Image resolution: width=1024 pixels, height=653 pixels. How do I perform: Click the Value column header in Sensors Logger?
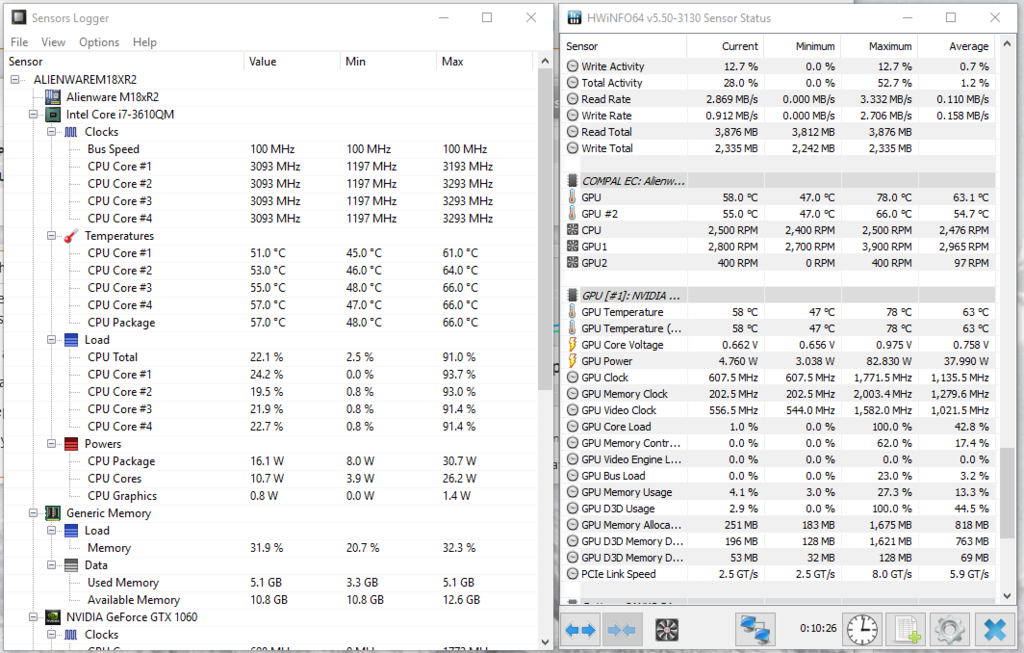pos(292,61)
